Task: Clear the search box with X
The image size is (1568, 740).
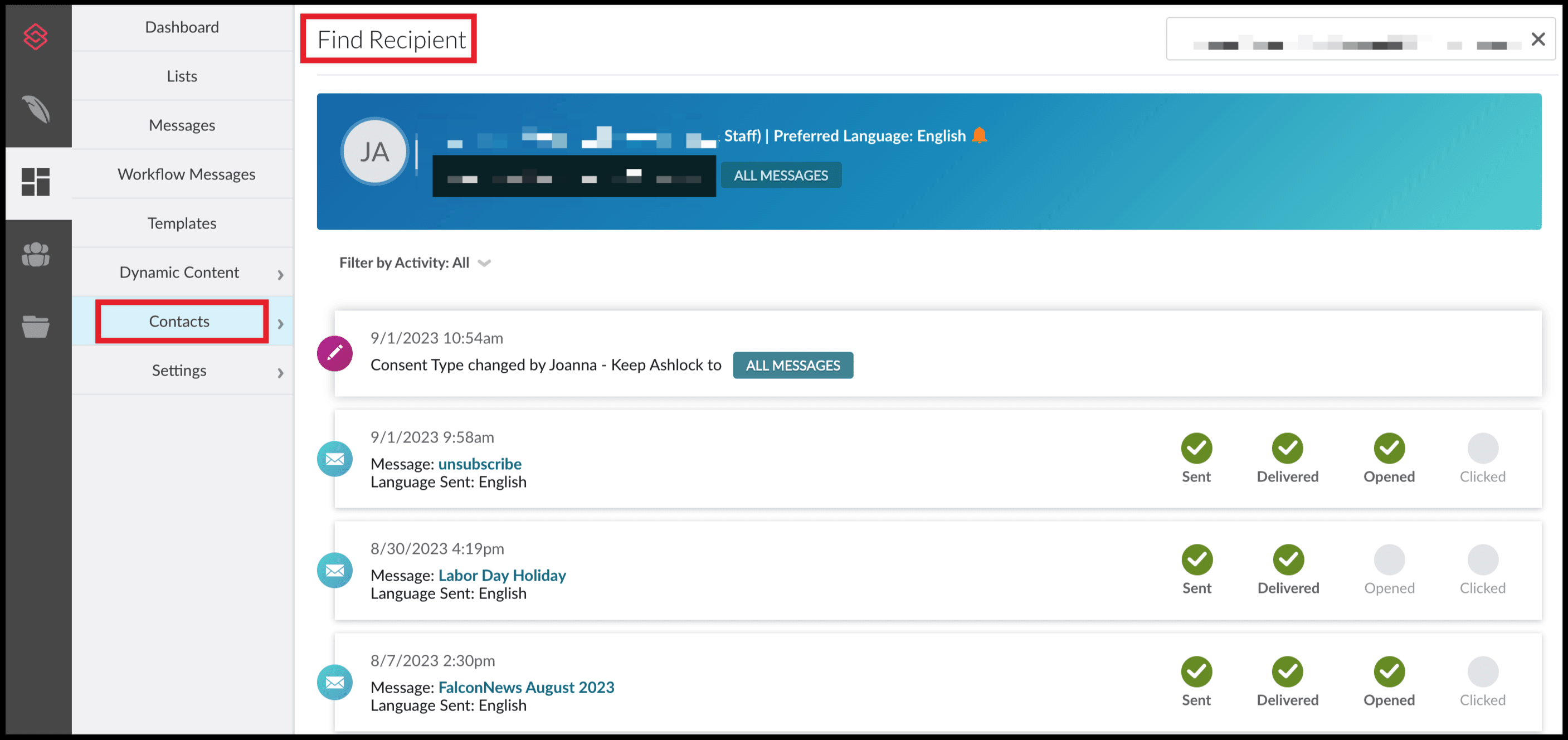Action: [1538, 40]
